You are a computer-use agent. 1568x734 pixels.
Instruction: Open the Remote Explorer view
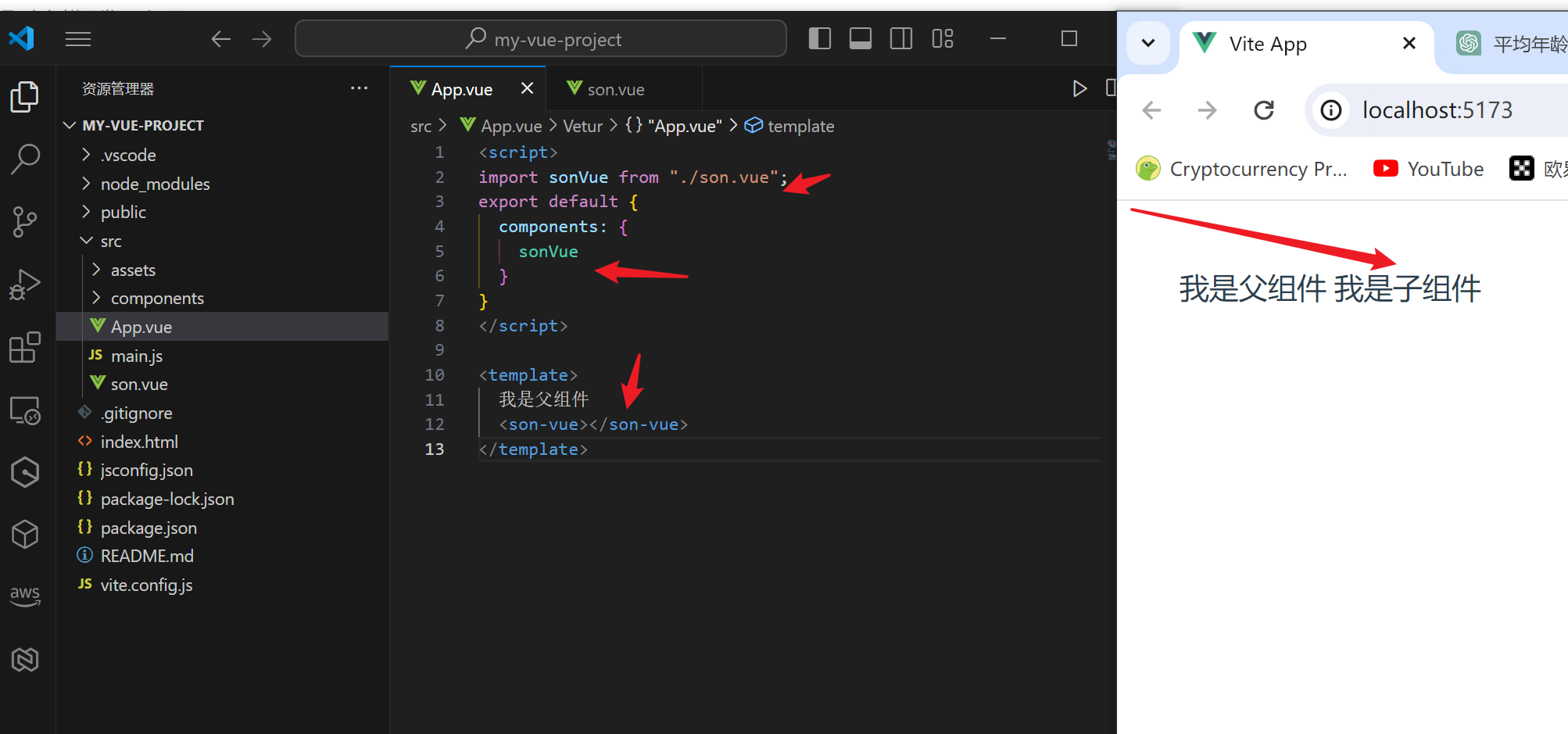click(x=25, y=410)
